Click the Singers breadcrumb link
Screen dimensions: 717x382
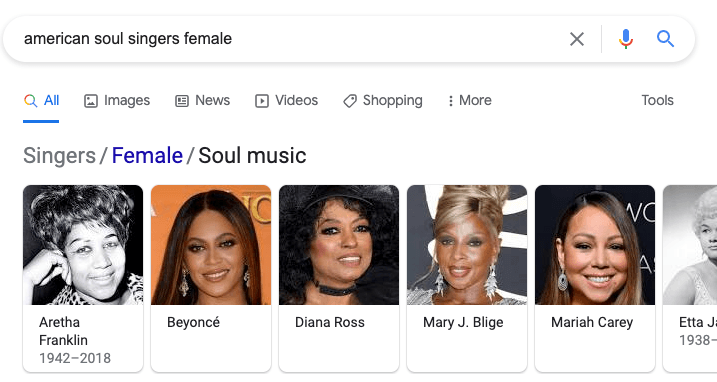[x=59, y=156]
